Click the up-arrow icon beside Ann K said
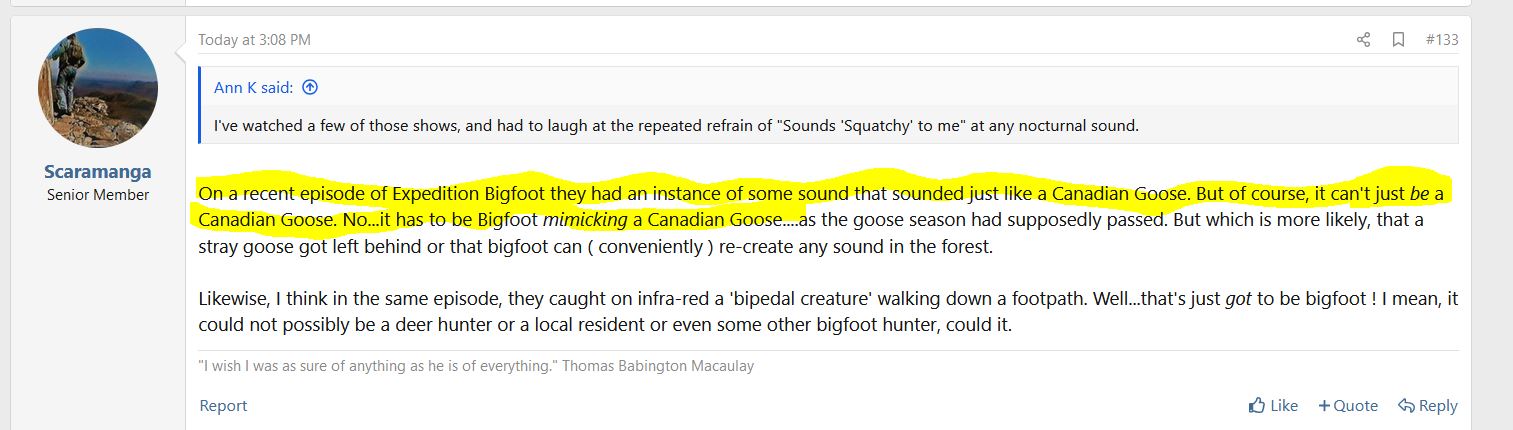The image size is (1513, 430). click(x=310, y=88)
